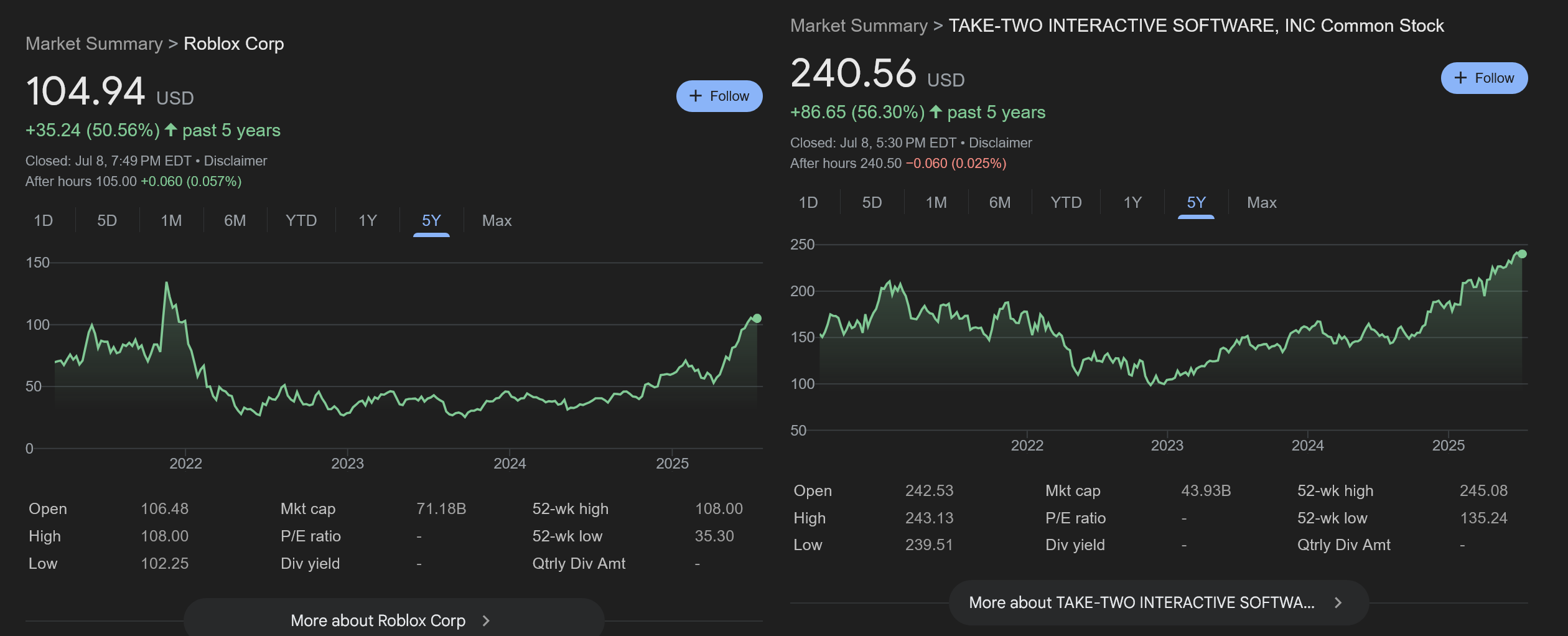Screen dimensions: 1568x636
Task: Select 6M tab on Roblox chart
Action: (235, 220)
